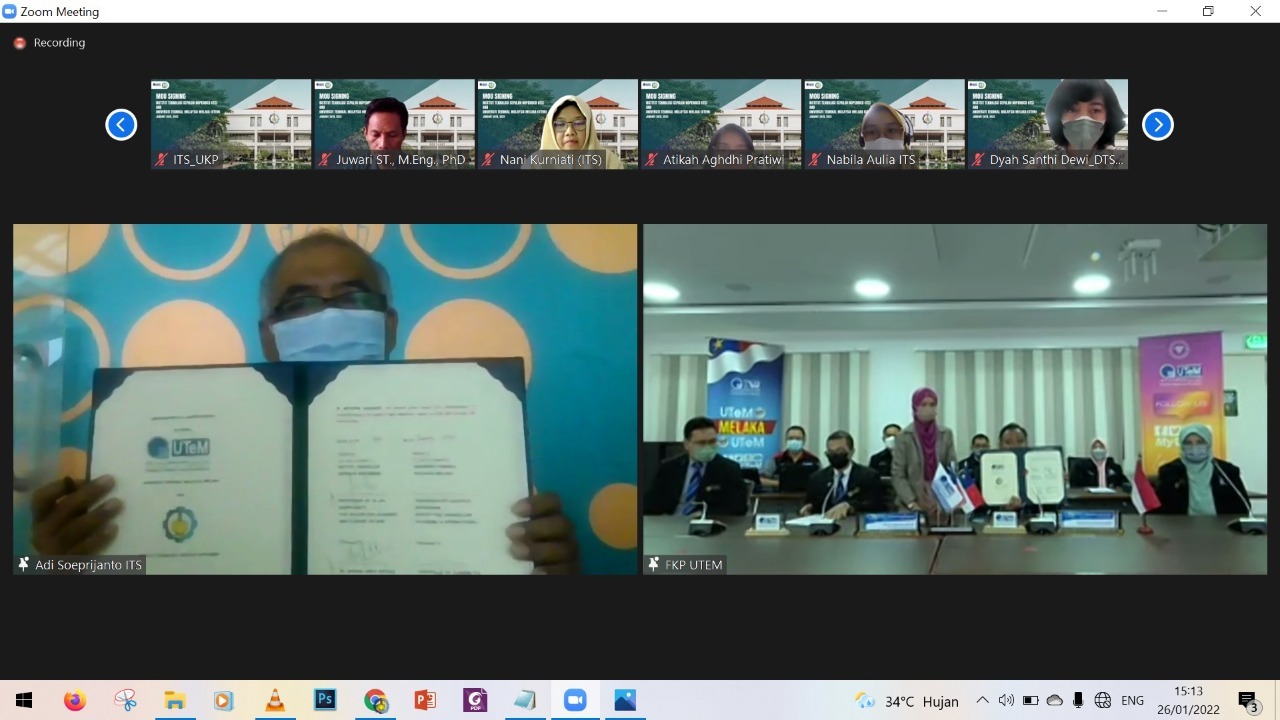
Task: Open clock showing 15:13 26/01/2022
Action: click(x=1190, y=700)
